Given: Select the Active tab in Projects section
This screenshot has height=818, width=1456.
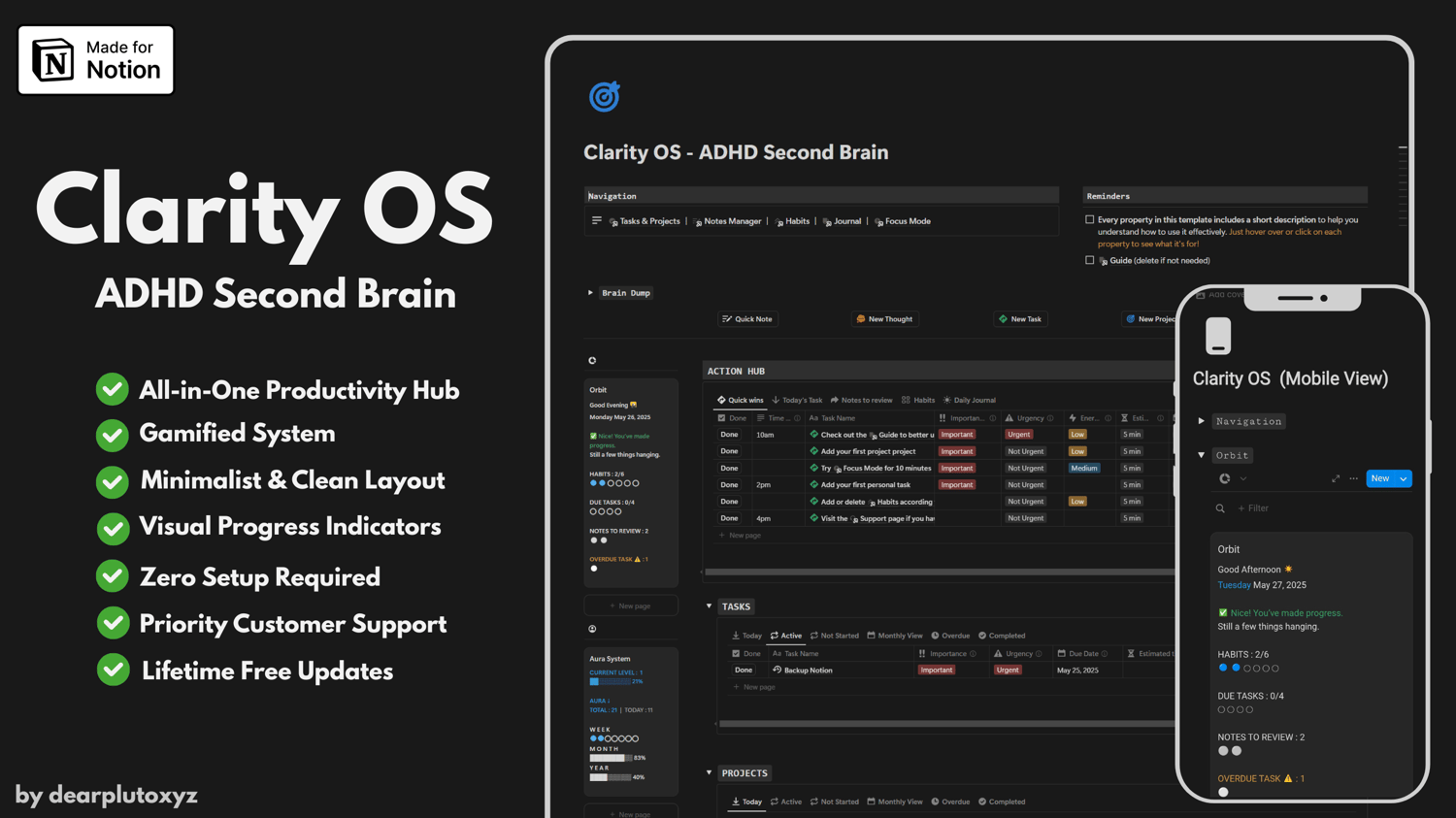Looking at the screenshot, I should (x=786, y=802).
